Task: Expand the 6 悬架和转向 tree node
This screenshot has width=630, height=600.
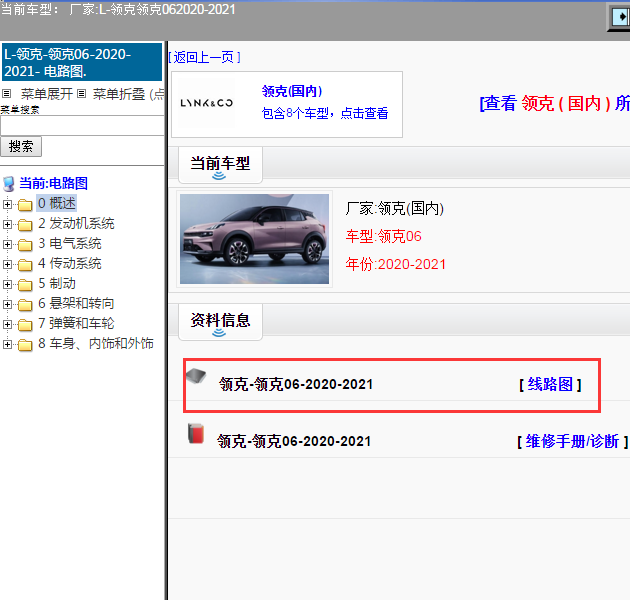Action: [x=7, y=304]
